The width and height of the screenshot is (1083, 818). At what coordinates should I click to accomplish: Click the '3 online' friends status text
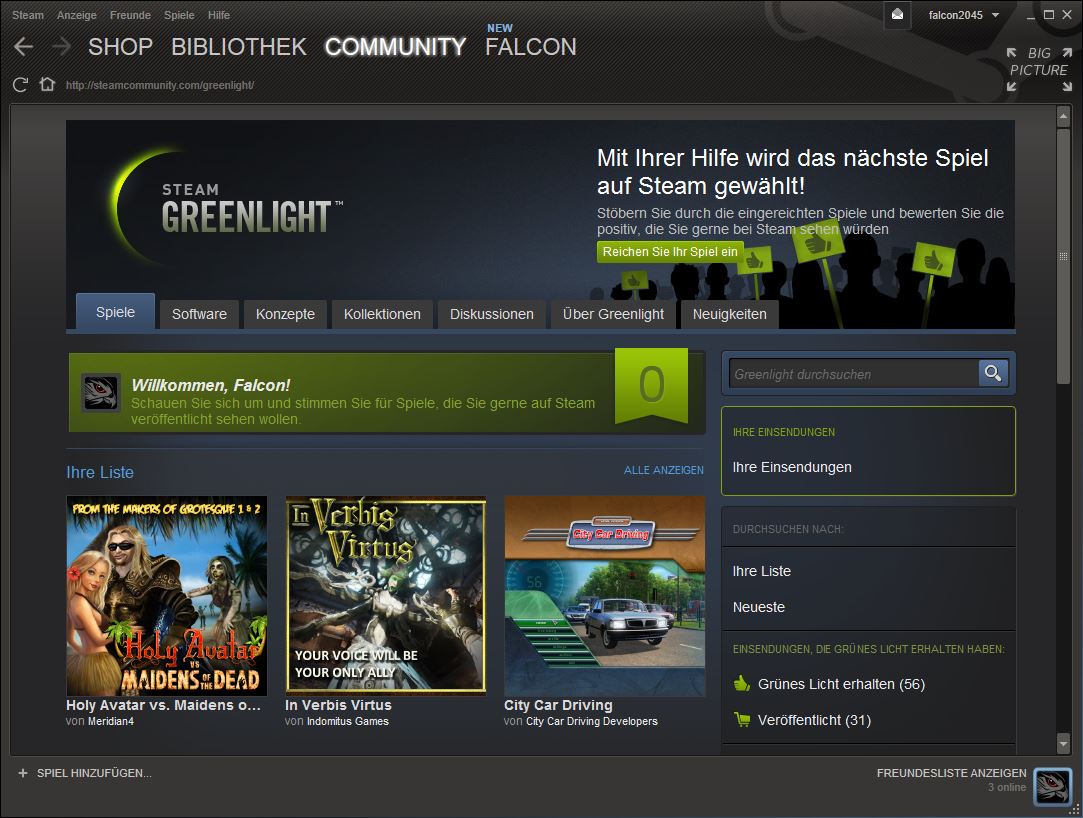tap(1006, 788)
